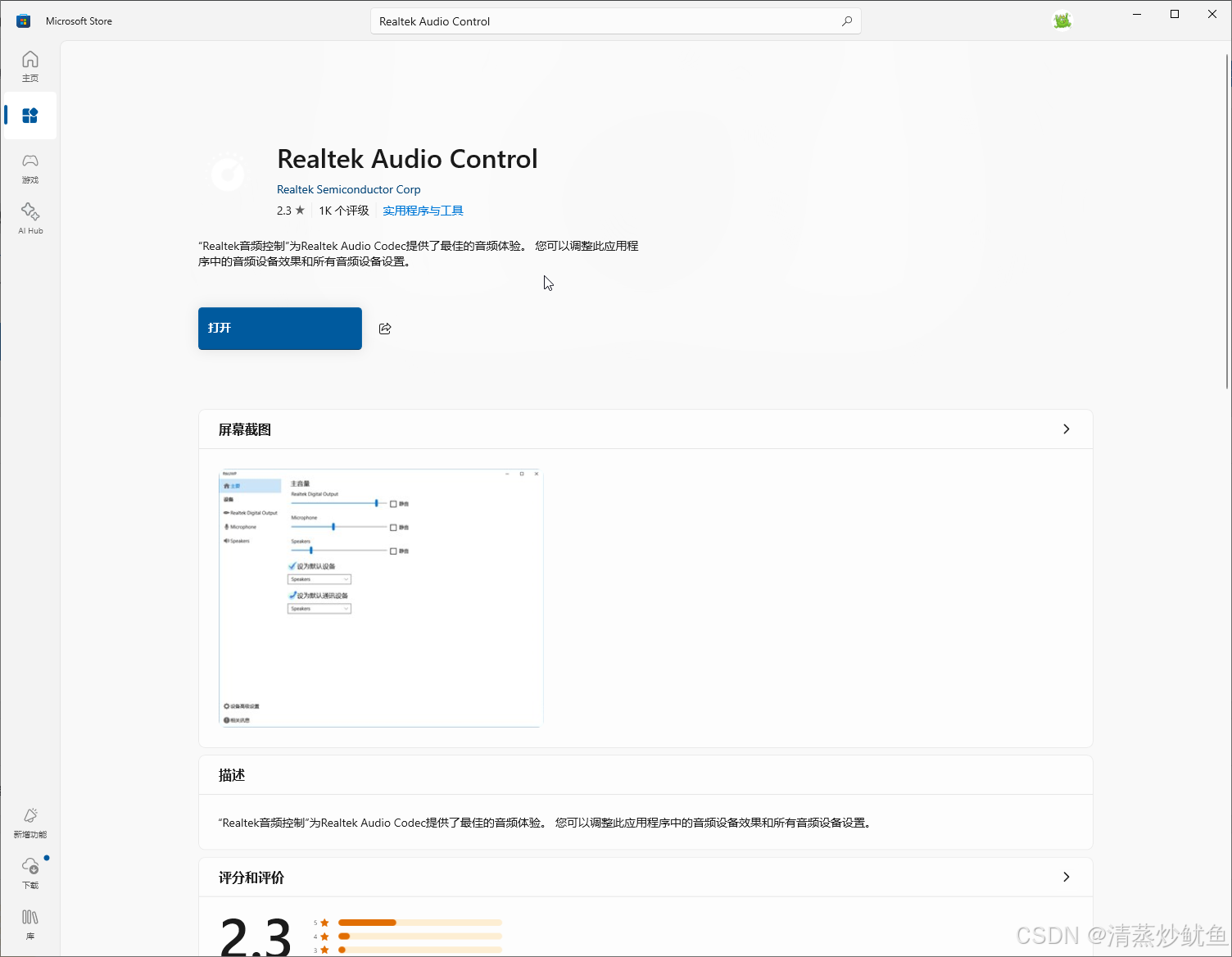Open Library (库) in the sidebar

(x=30, y=923)
